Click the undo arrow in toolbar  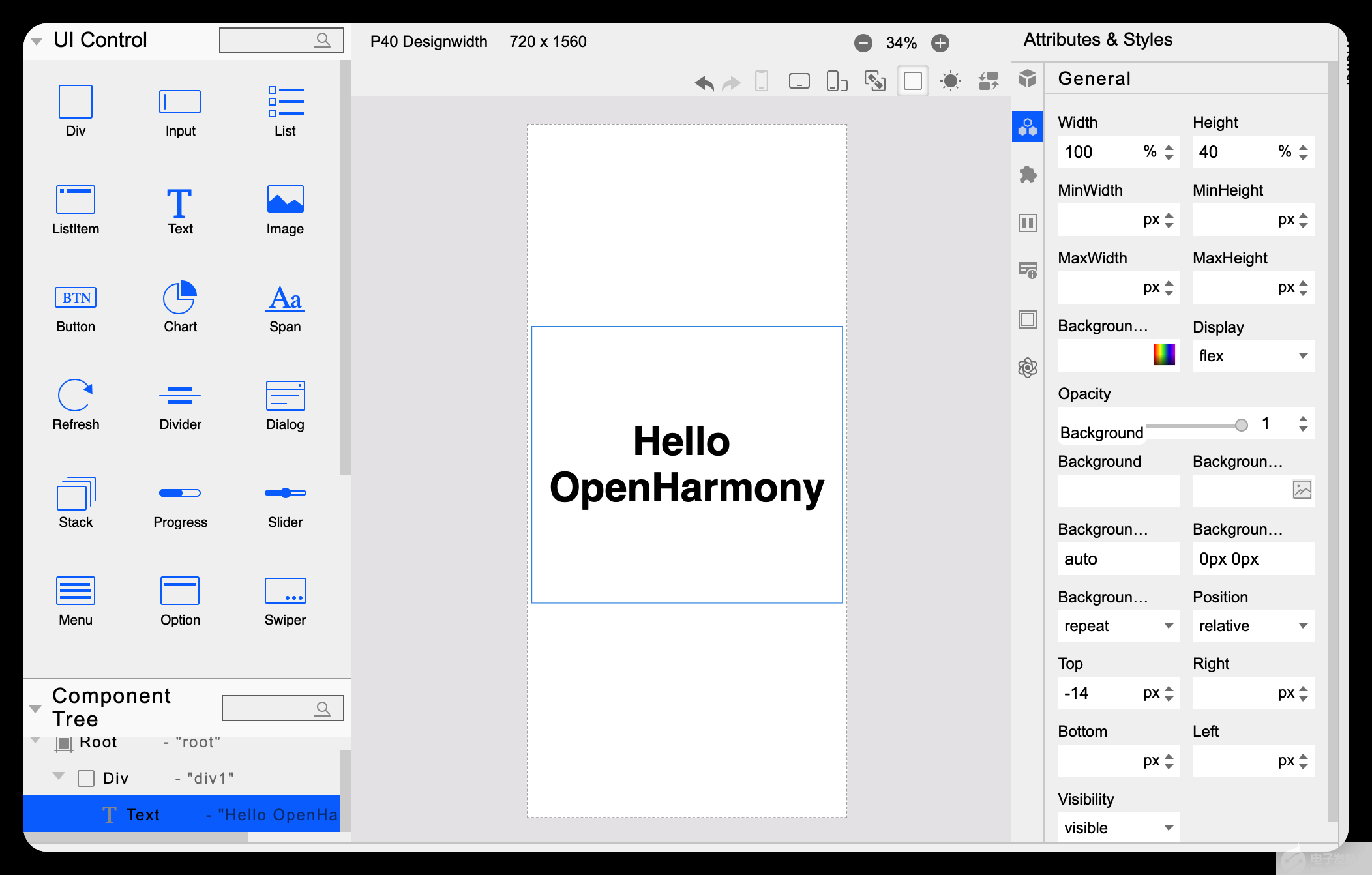pyautogui.click(x=704, y=82)
